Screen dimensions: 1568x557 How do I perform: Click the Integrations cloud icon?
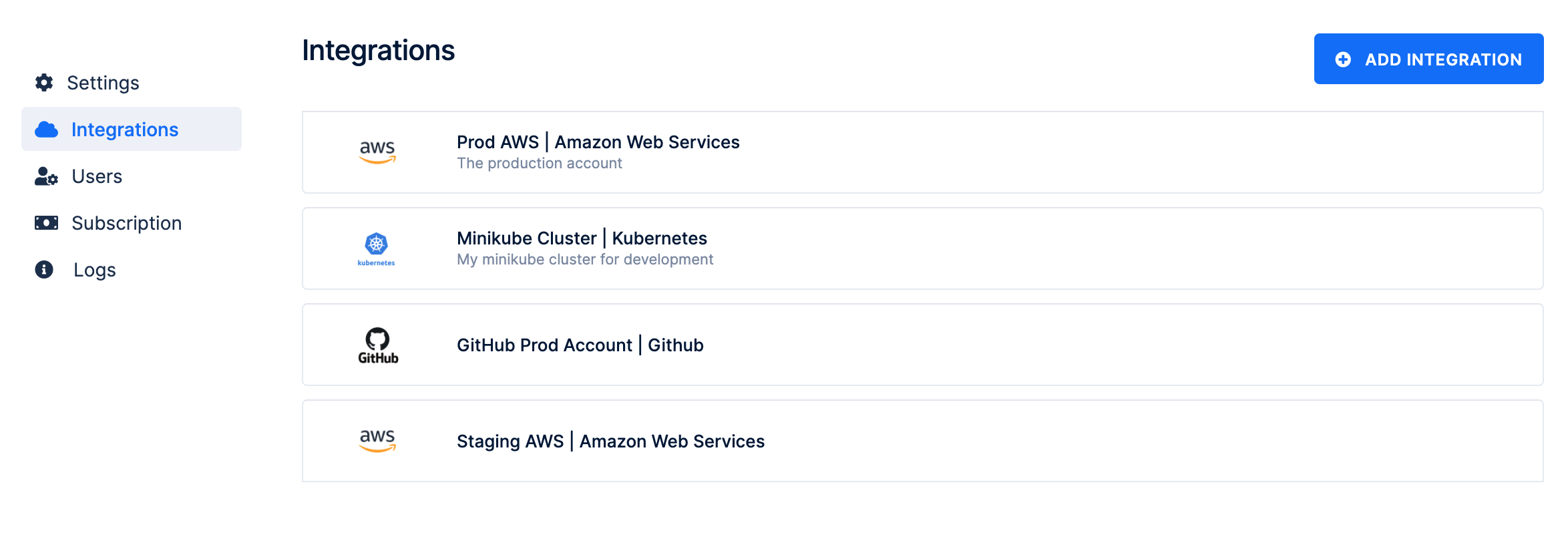46,130
